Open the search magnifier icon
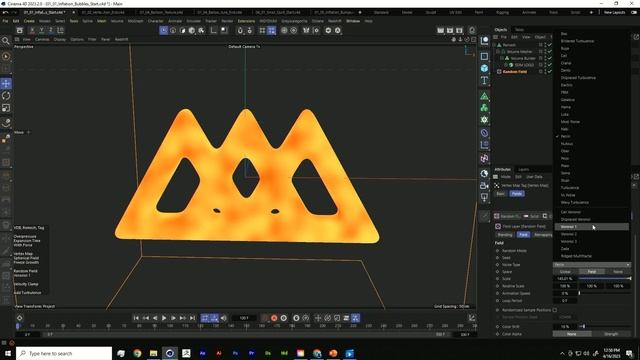 (x=6, y=40)
